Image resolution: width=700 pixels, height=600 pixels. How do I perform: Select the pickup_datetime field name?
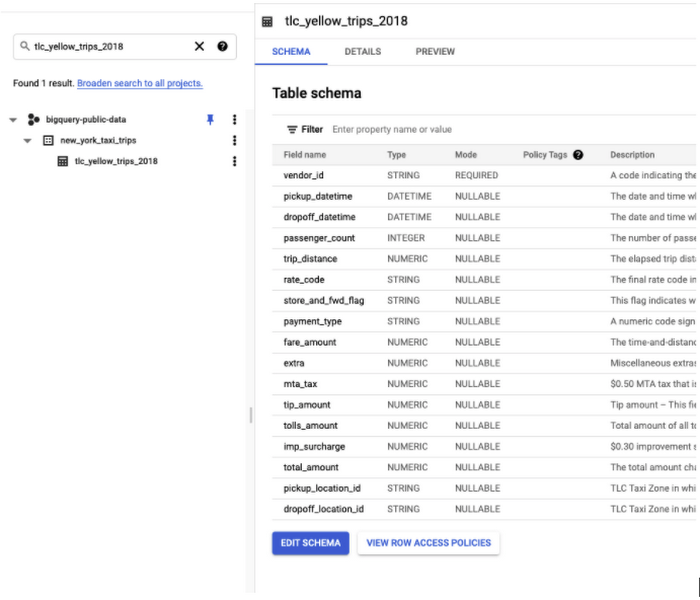coord(318,196)
